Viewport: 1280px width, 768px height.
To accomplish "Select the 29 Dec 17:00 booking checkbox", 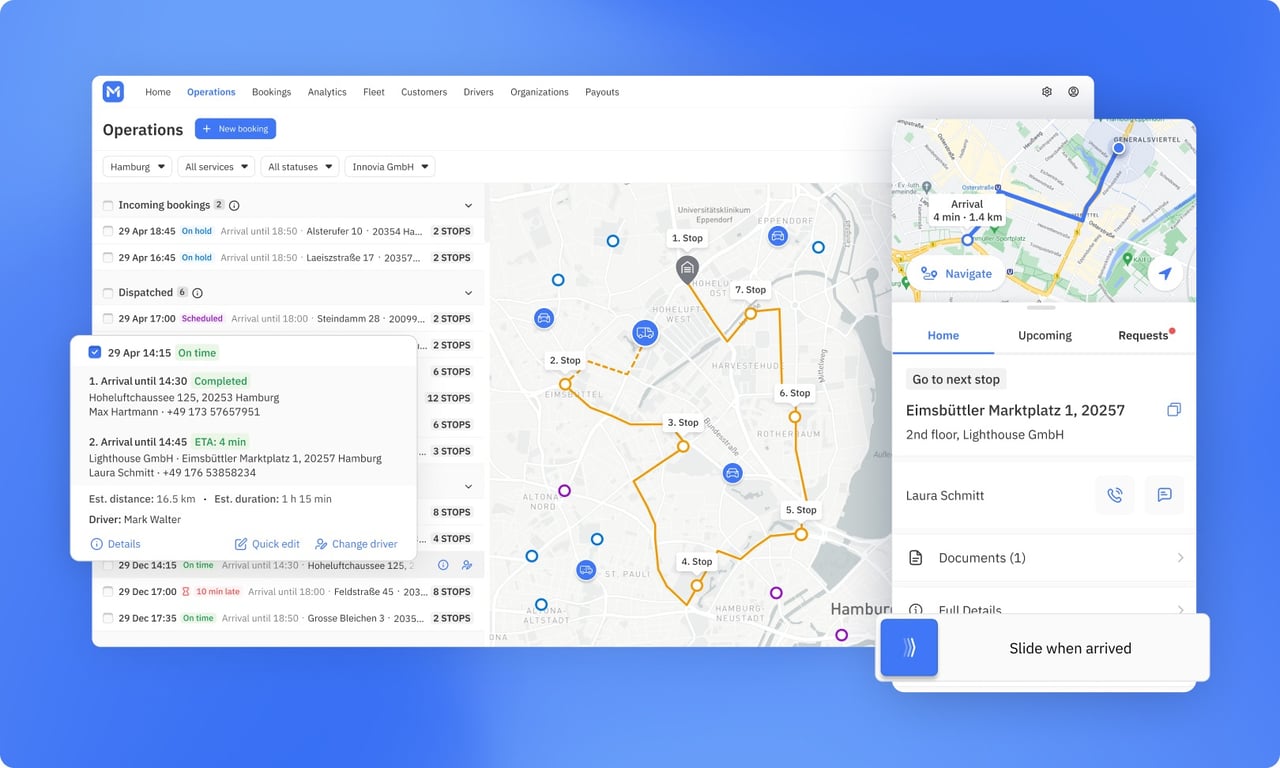I will 108,592.
